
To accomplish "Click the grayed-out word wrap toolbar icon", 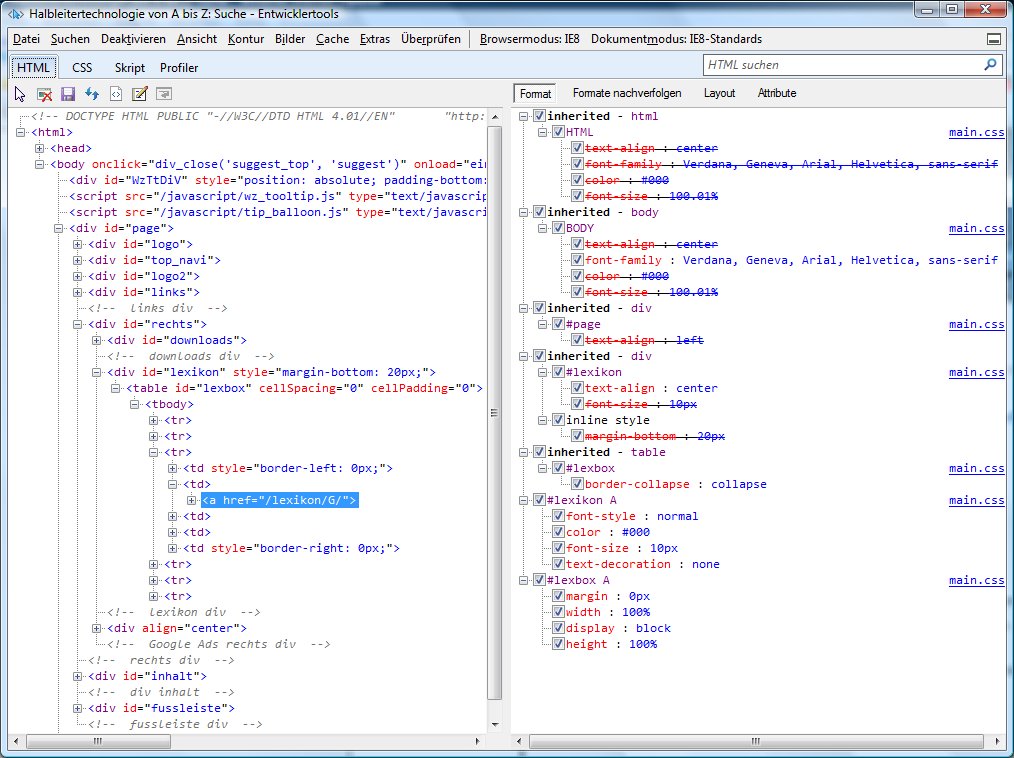I will (164, 94).
